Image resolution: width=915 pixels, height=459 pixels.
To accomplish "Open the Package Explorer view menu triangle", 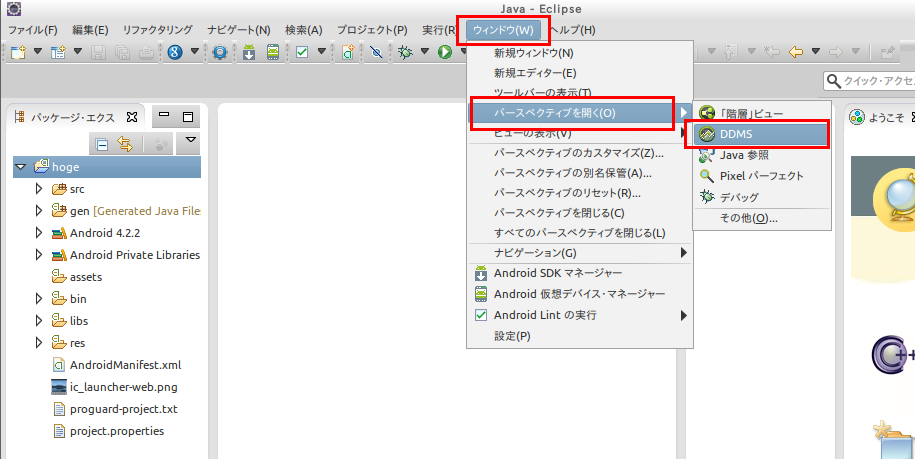I will (190, 140).
